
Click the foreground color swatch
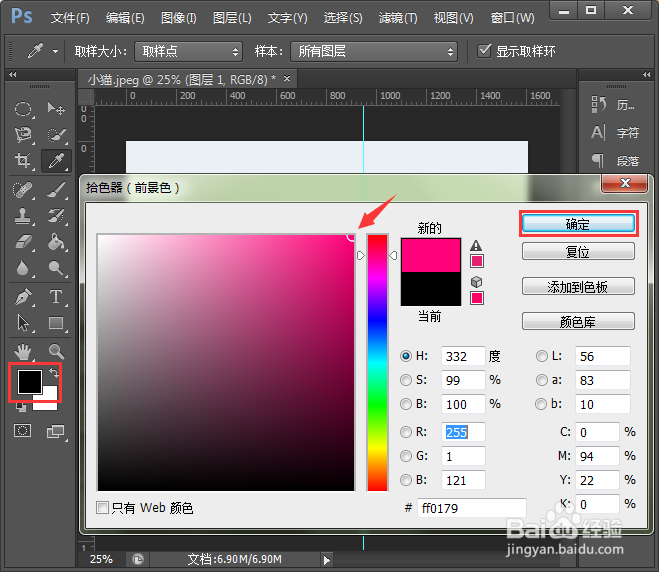(x=29, y=382)
